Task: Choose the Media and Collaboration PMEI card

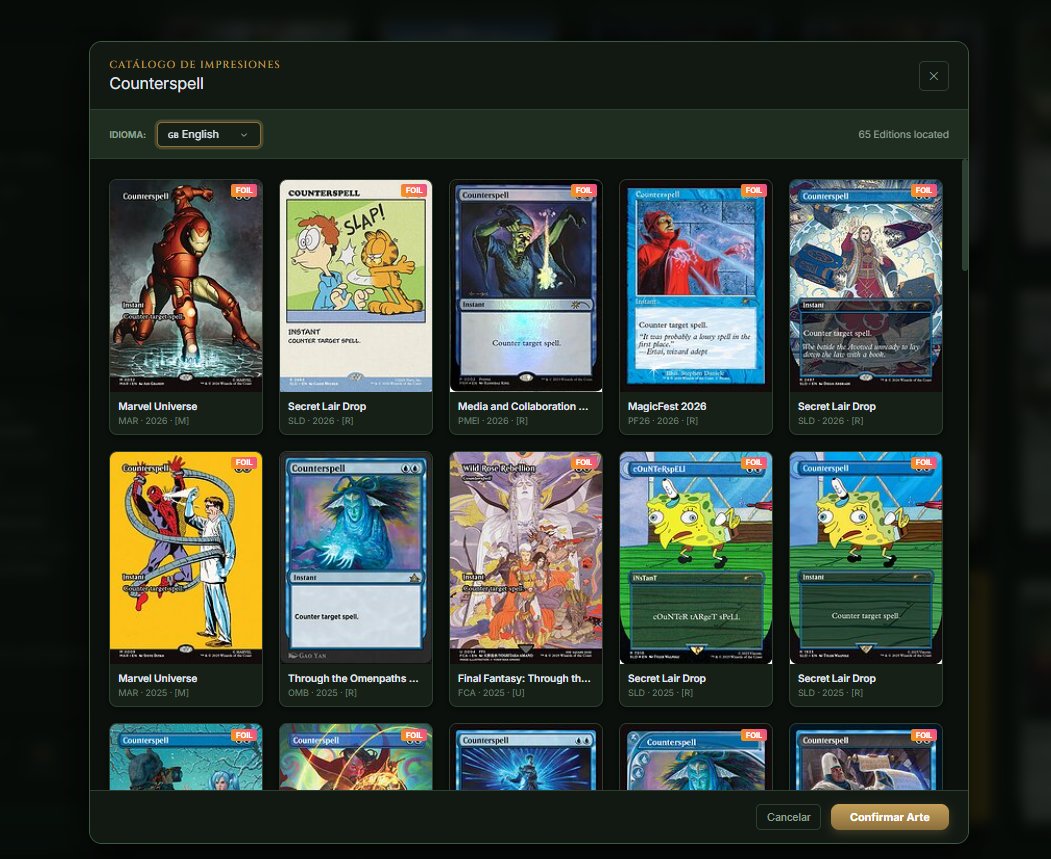Action: [x=526, y=307]
